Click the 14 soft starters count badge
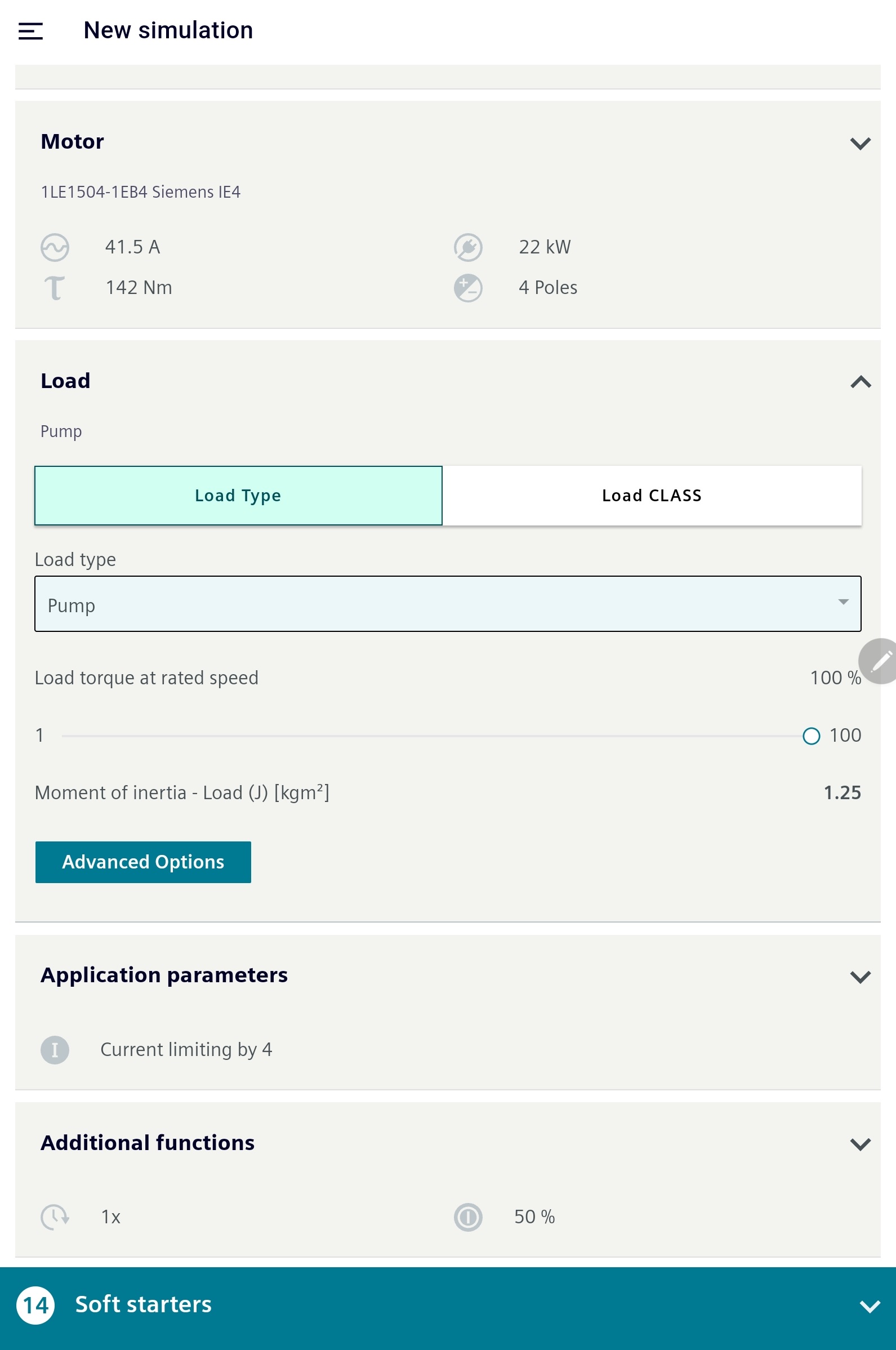Viewport: 896px width, 1350px height. (x=35, y=1306)
